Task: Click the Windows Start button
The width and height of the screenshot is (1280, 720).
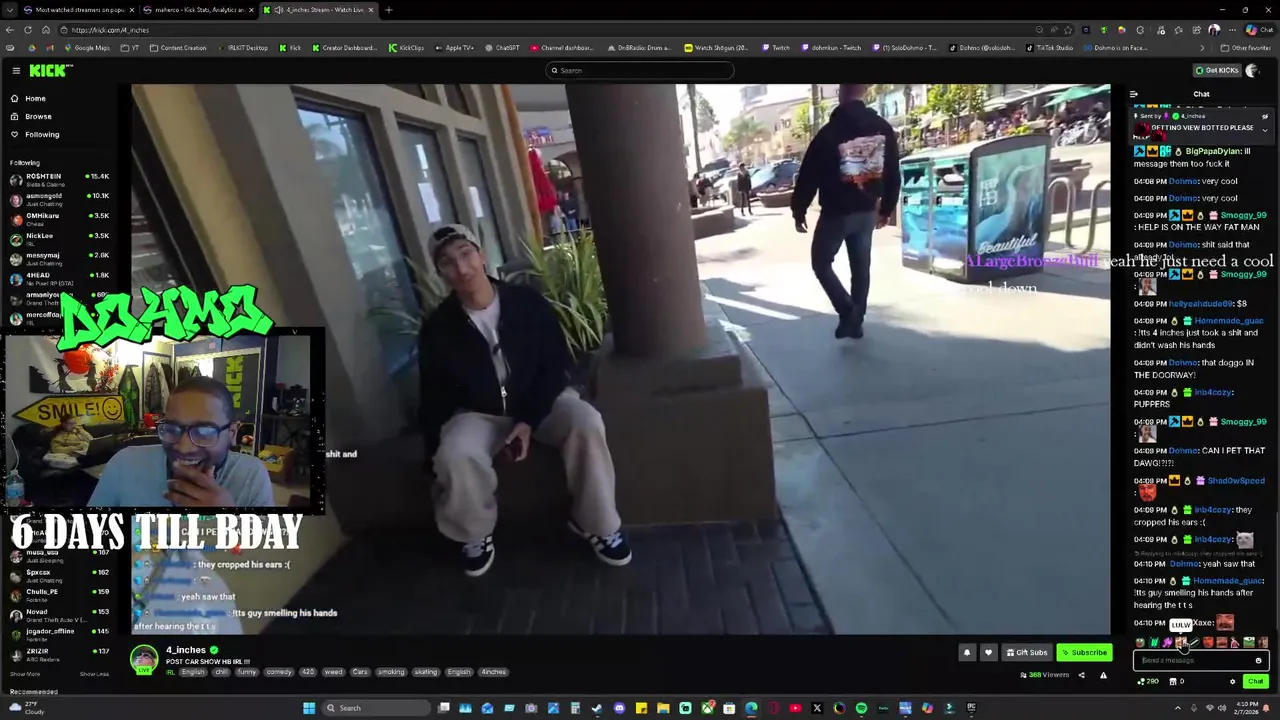Action: [309, 708]
